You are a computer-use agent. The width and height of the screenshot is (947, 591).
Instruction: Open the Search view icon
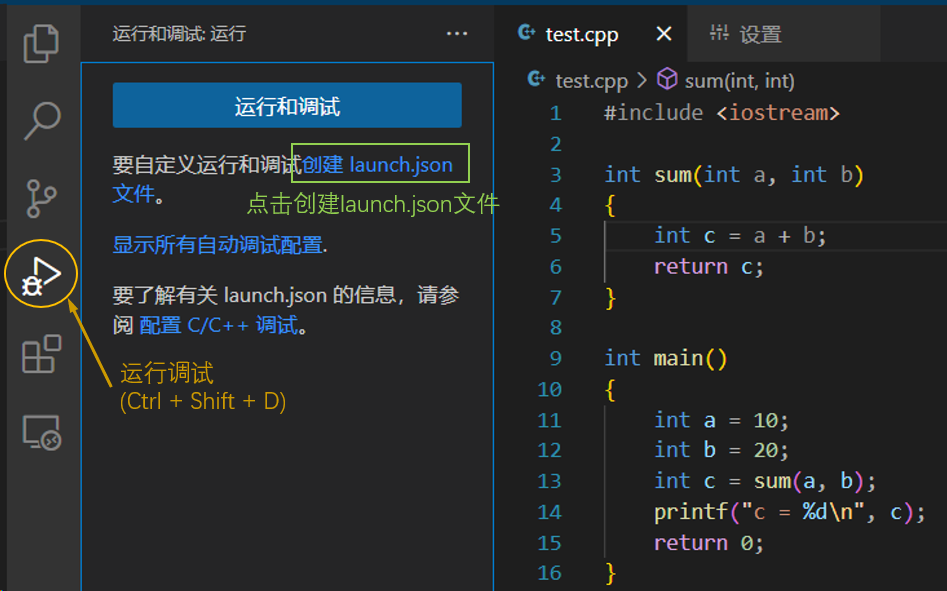41,120
